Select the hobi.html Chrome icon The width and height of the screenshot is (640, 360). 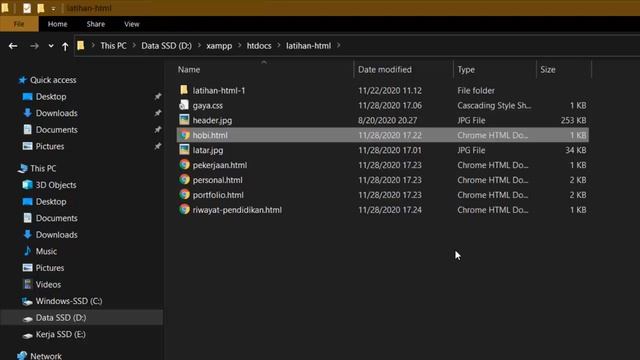point(184,135)
